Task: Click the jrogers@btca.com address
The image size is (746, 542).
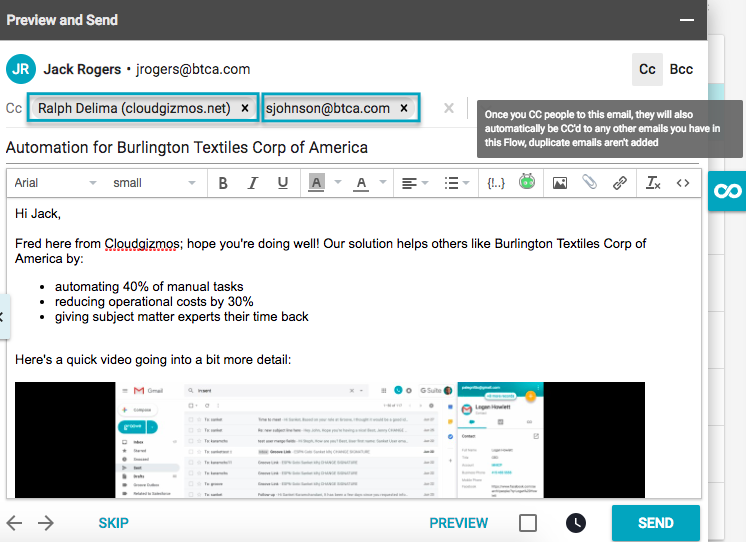Action: pos(193,69)
